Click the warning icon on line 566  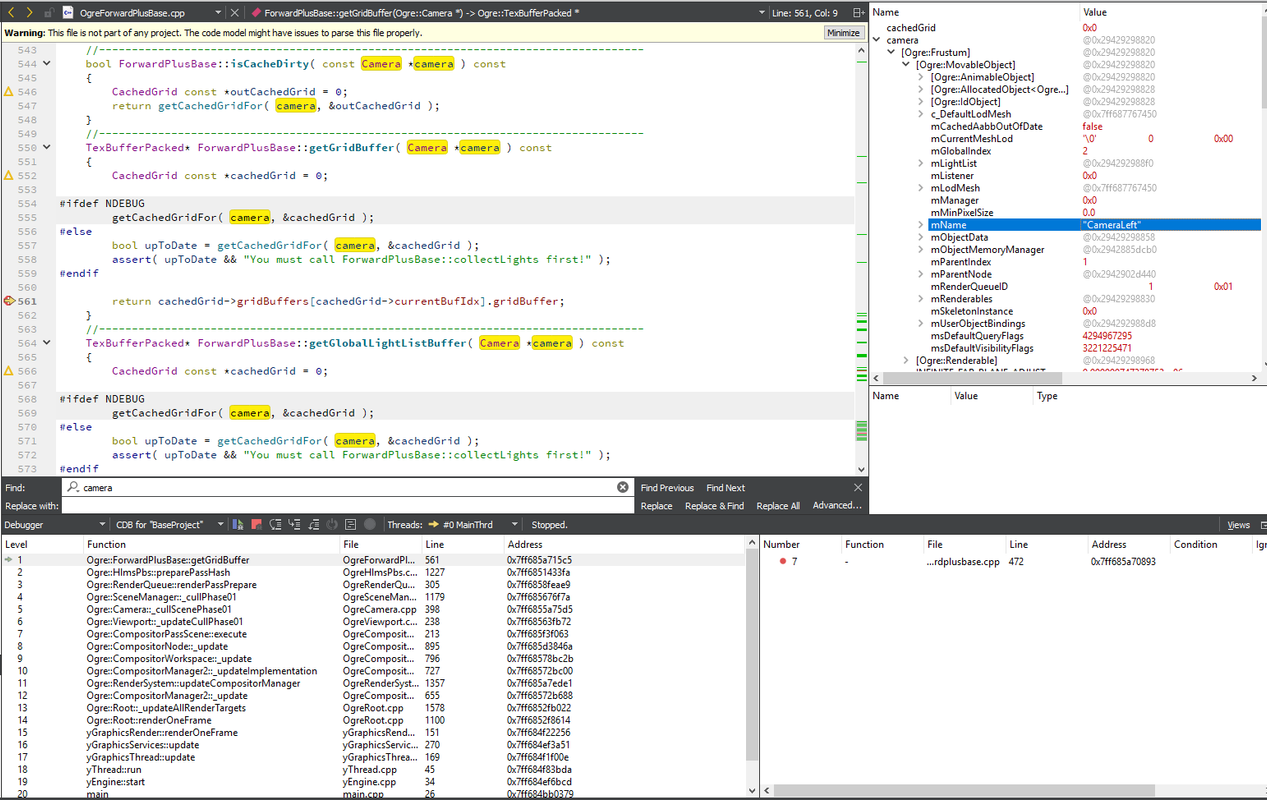9,371
